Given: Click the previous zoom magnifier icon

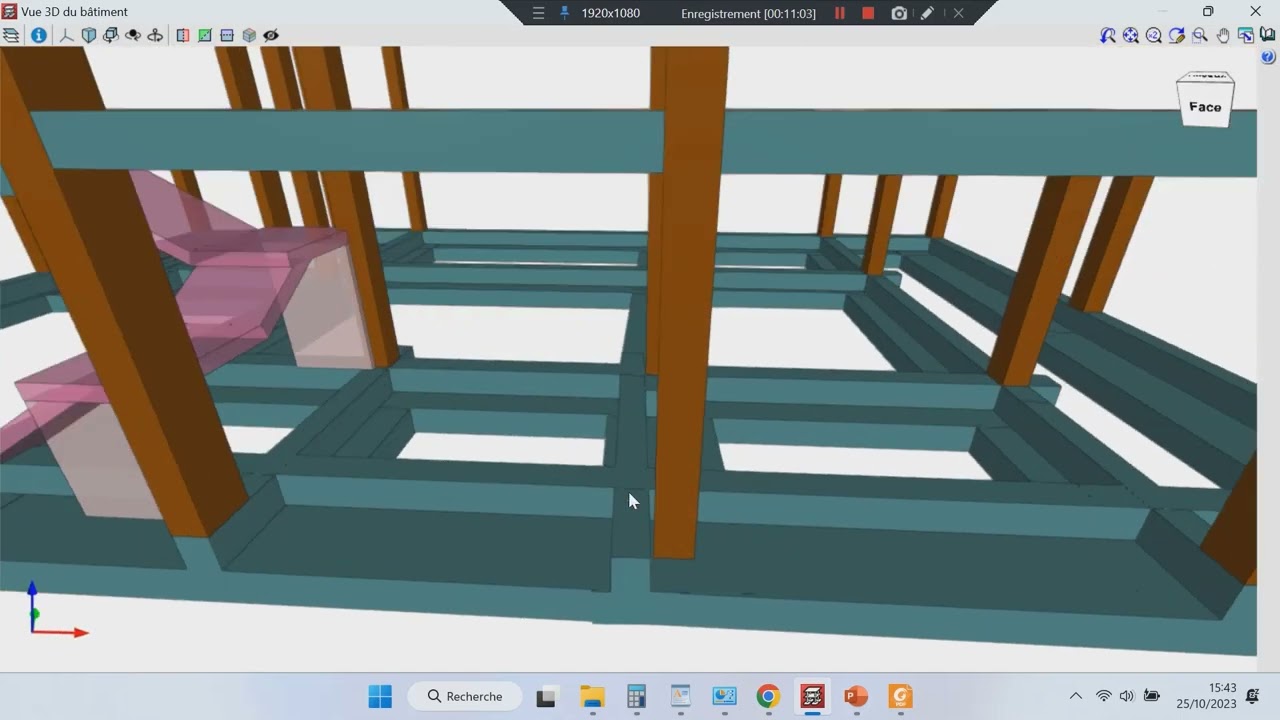Looking at the screenshot, I should point(1108,35).
